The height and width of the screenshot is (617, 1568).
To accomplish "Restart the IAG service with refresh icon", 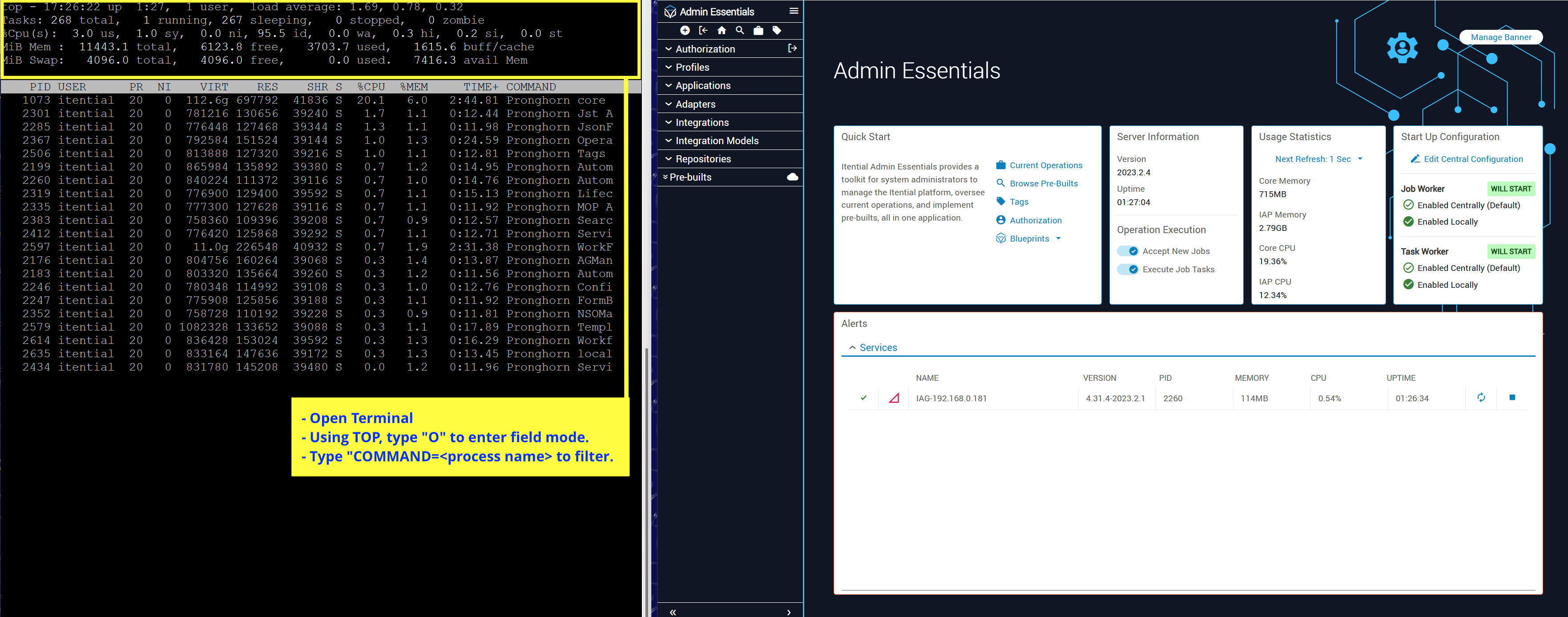I will [x=1481, y=397].
